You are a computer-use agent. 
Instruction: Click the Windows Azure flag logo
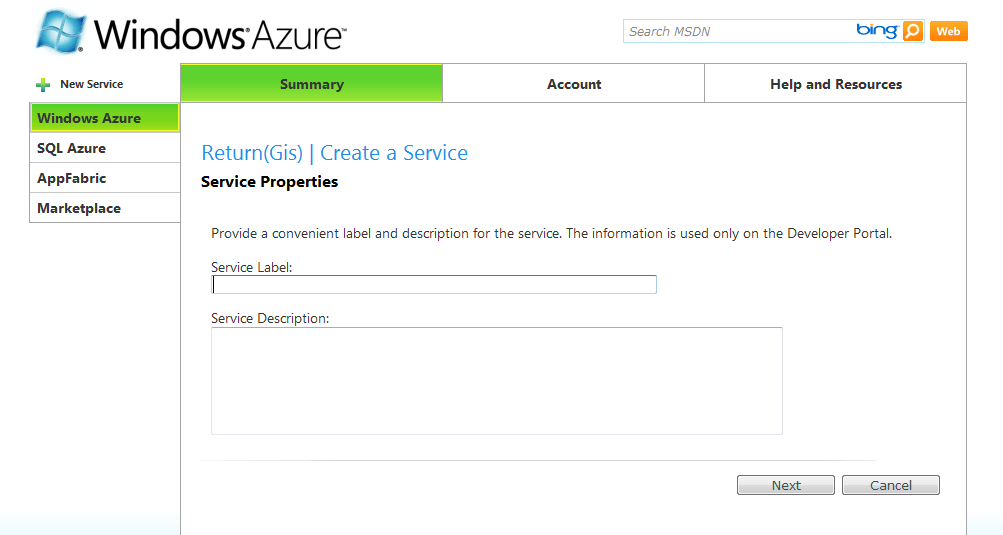pyautogui.click(x=60, y=31)
